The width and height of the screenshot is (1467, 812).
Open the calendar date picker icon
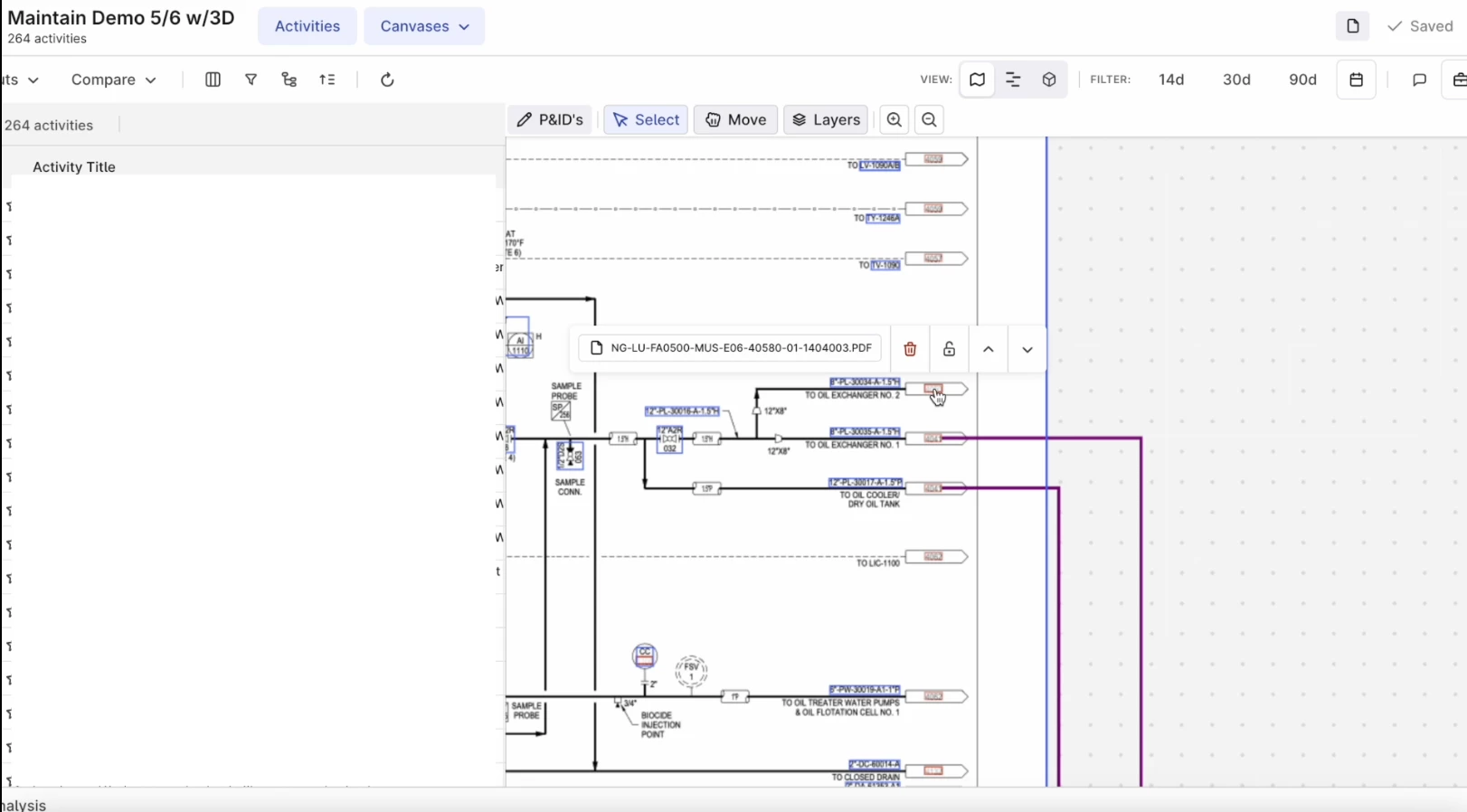(x=1356, y=80)
